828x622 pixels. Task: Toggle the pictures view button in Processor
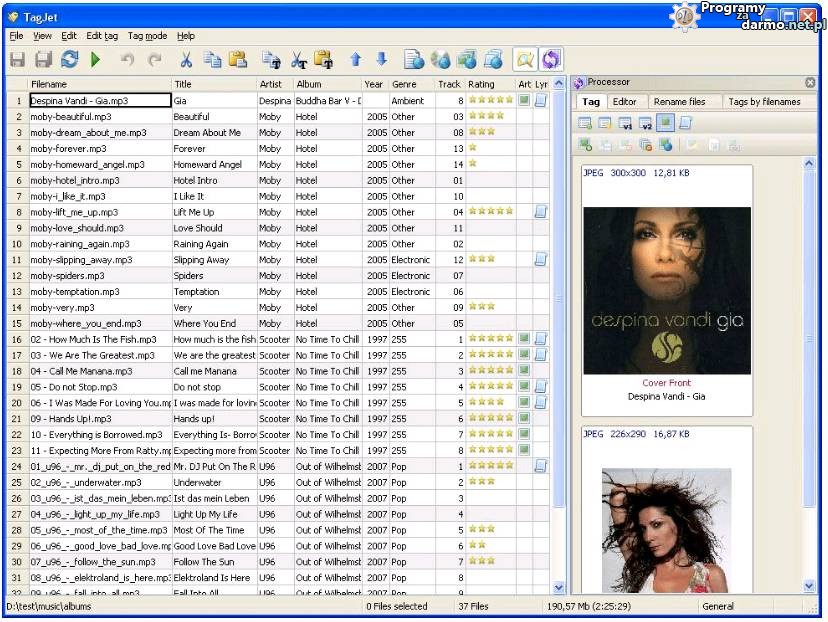(665, 124)
